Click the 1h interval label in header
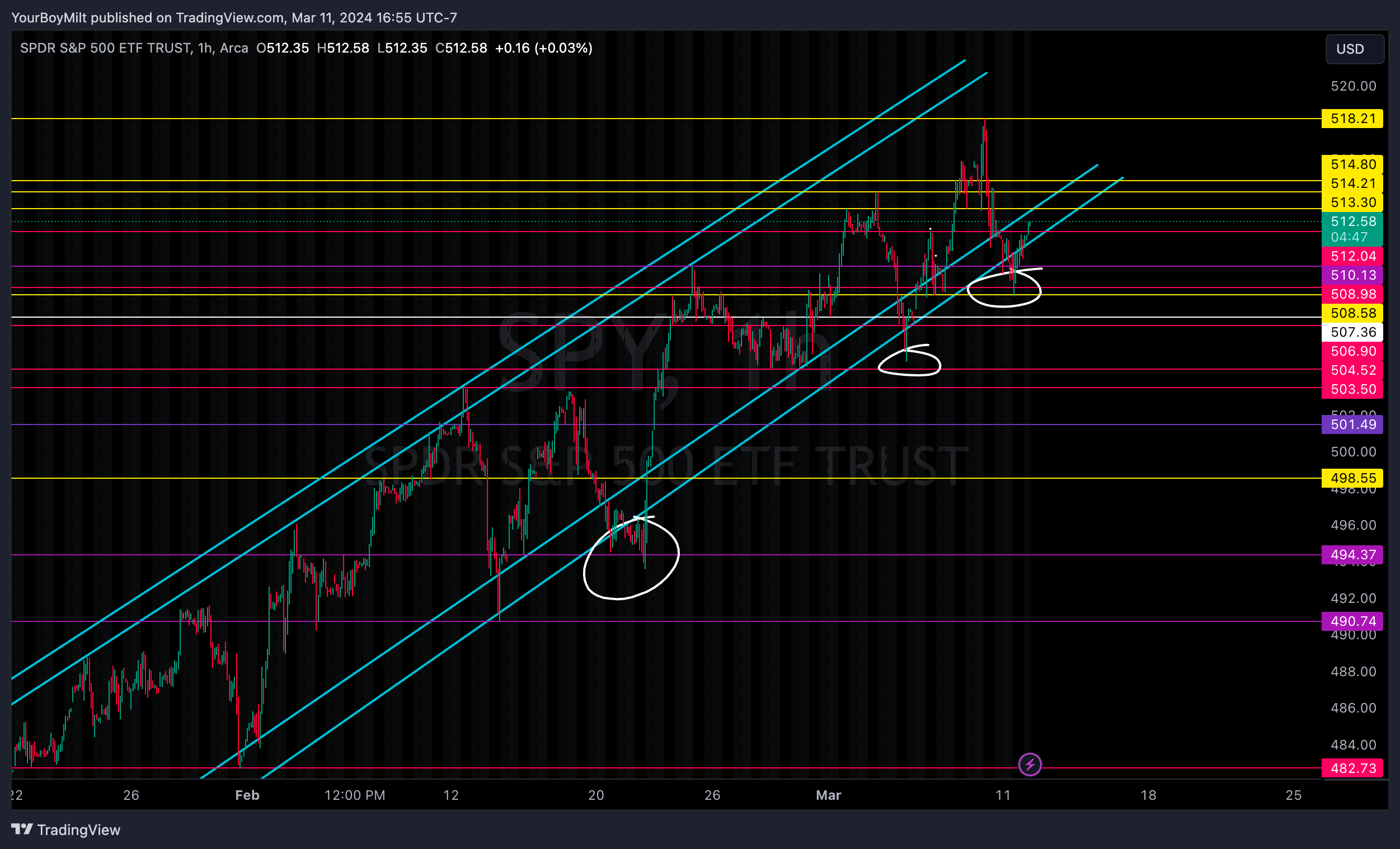Viewport: 1400px width, 849px height. coord(204,48)
